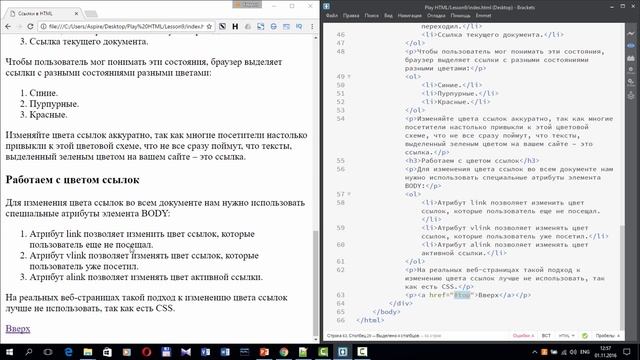Collapse code fold at line 57
Image resolution: width=640 pixels, height=360 pixels.
(349, 194)
